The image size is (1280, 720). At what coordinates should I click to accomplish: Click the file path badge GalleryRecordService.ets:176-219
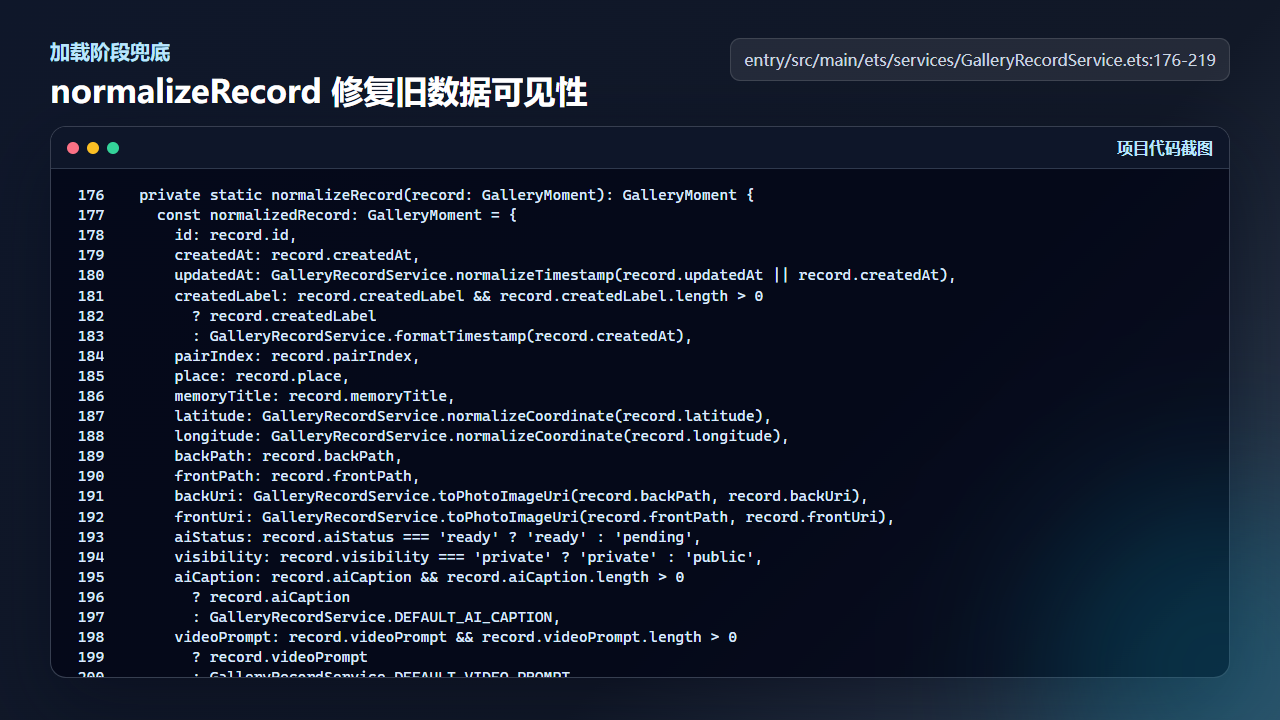[x=980, y=60]
